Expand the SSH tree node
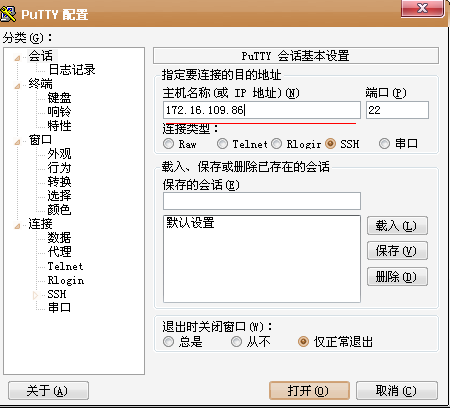The image size is (450, 411). (x=36, y=295)
